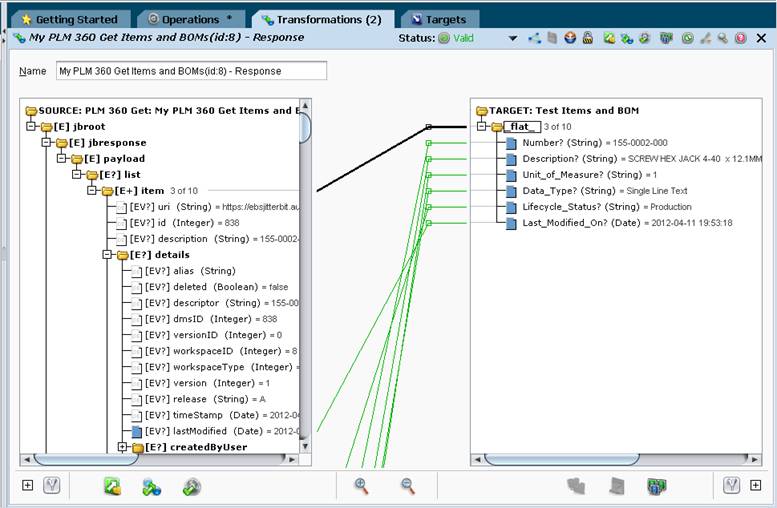Viewport: 777px width, 508px height.
Task: Open help via the pink question icon
Action: pos(740,38)
